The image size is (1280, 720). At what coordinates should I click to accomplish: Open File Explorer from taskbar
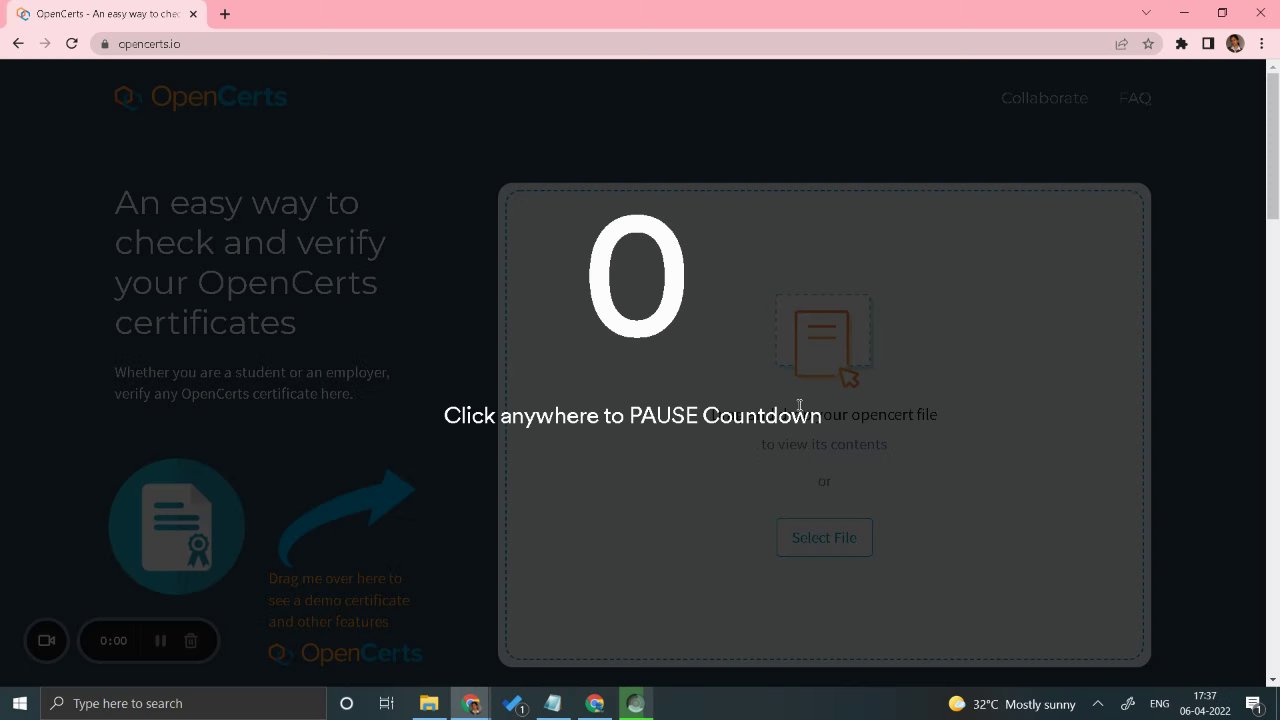tap(429, 704)
